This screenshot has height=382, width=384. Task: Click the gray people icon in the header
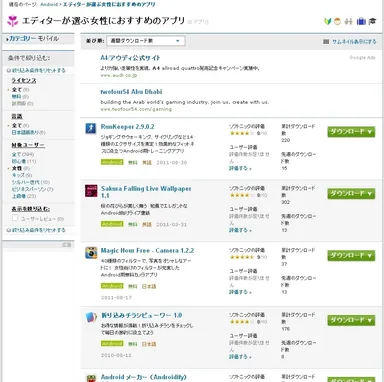[349, 22]
